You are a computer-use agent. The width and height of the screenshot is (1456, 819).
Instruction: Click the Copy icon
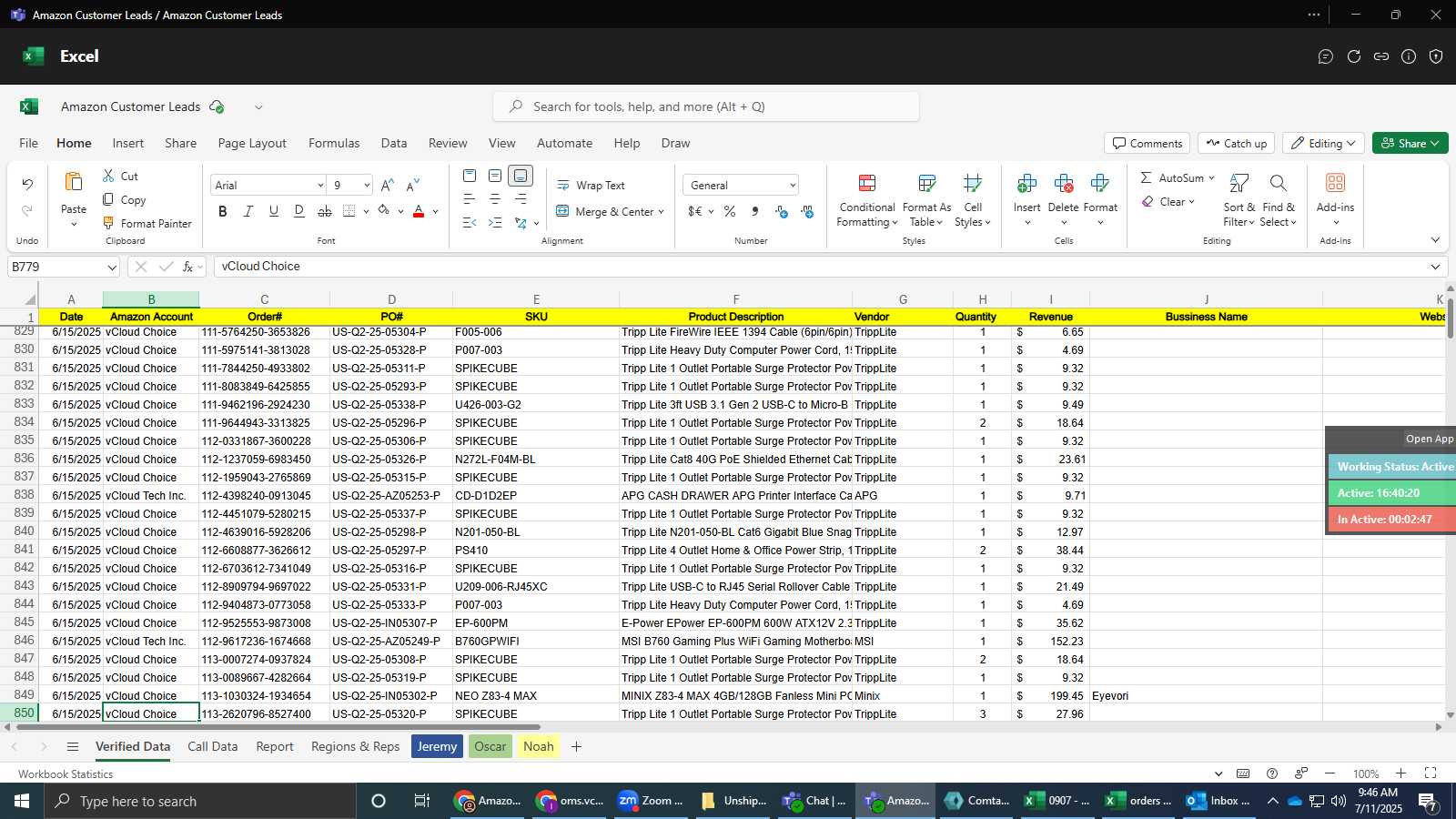click(108, 199)
